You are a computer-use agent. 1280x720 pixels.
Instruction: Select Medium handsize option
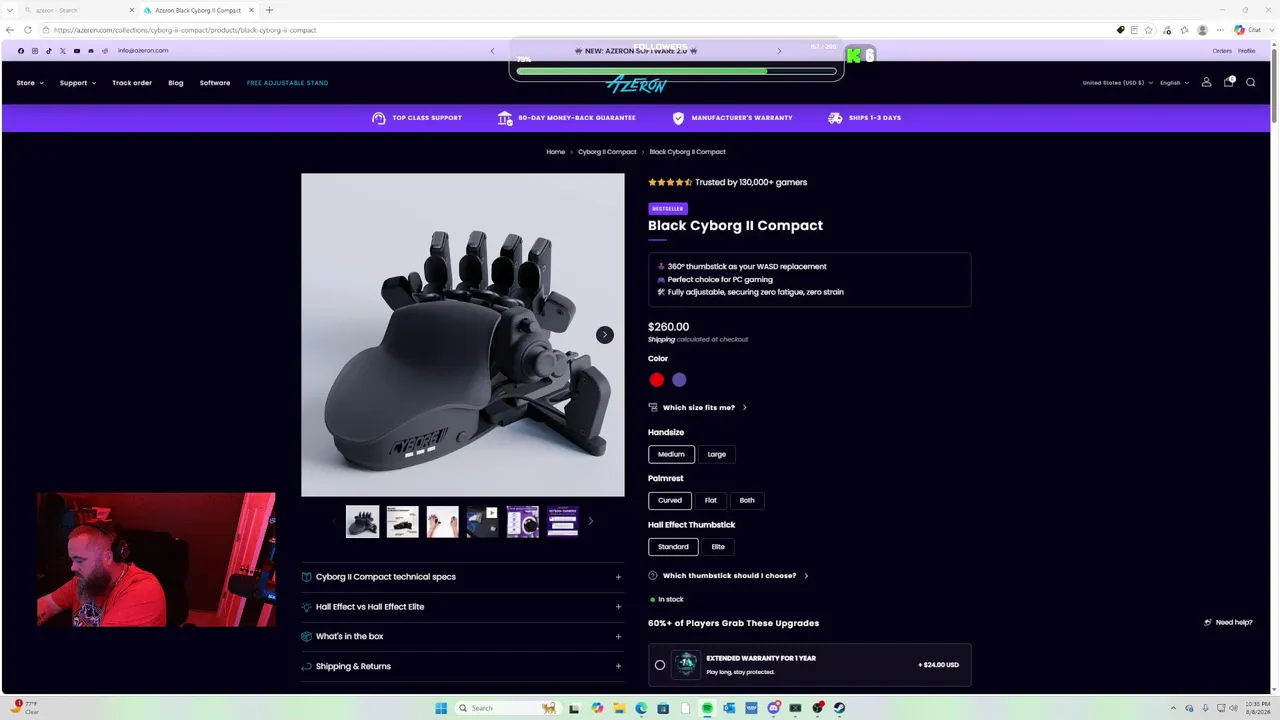pyautogui.click(x=671, y=454)
